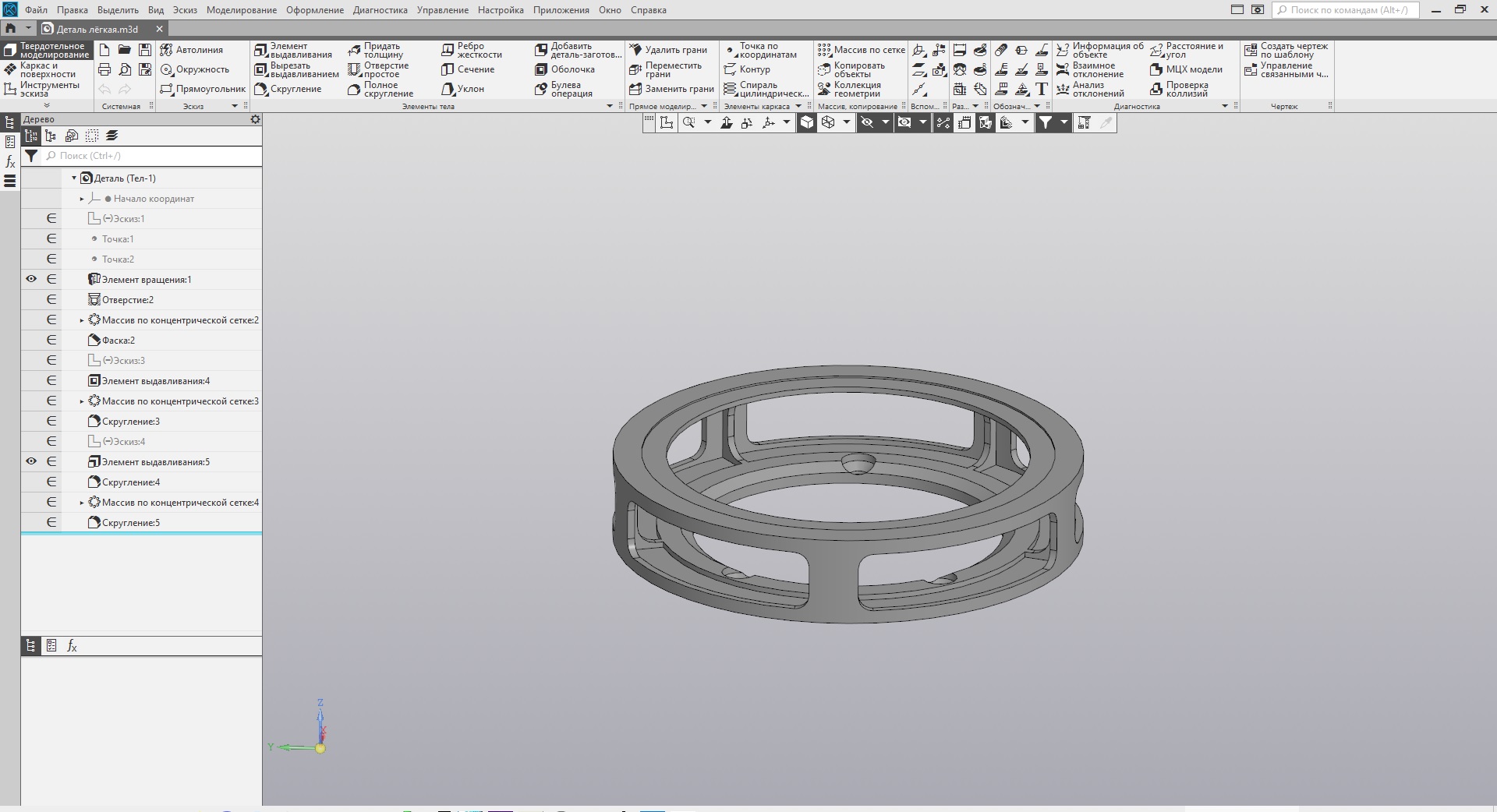This screenshot has height=812, width=1497.
Task: Click the zoom magnifier icon in the view toolbar
Action: click(x=688, y=122)
